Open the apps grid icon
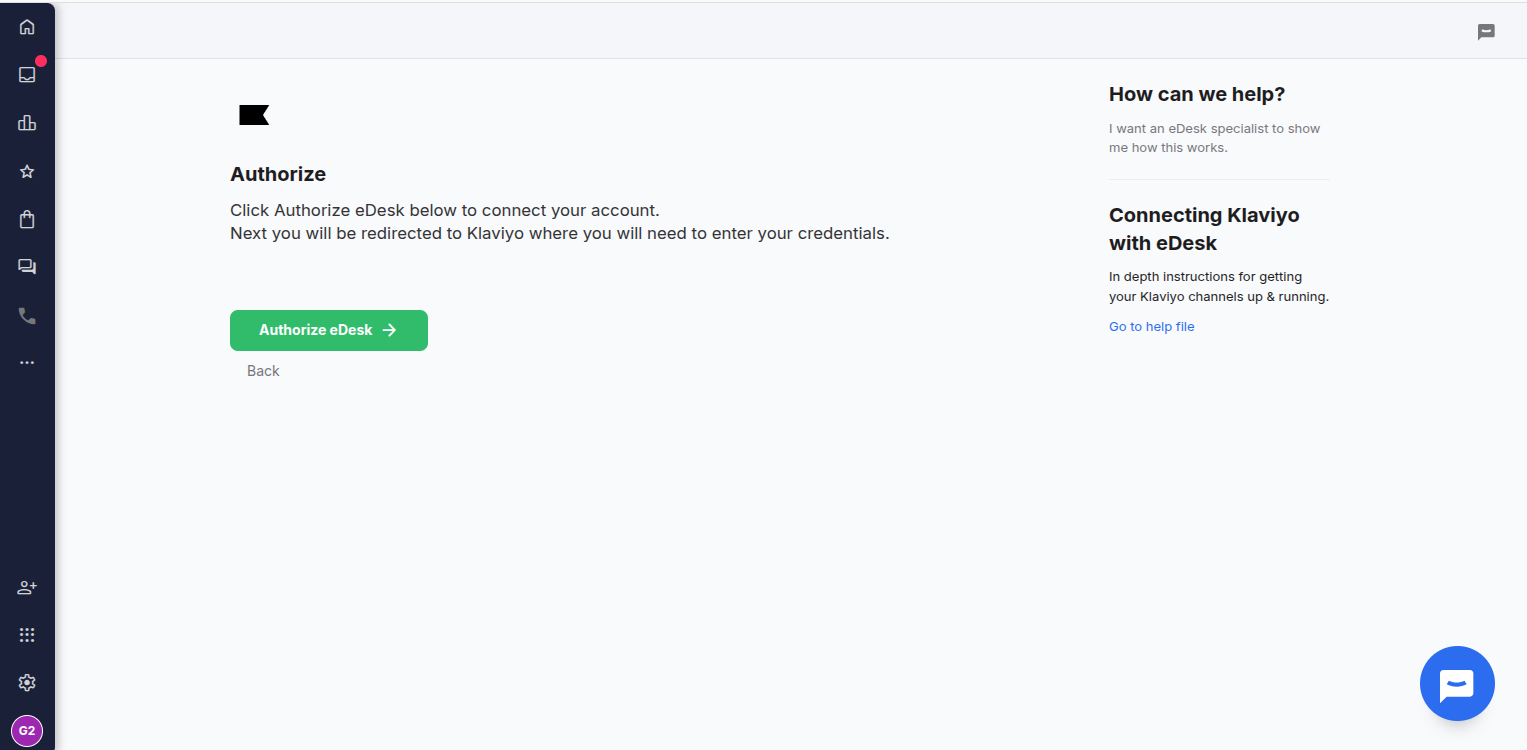The width and height of the screenshot is (1527, 750). [27, 634]
